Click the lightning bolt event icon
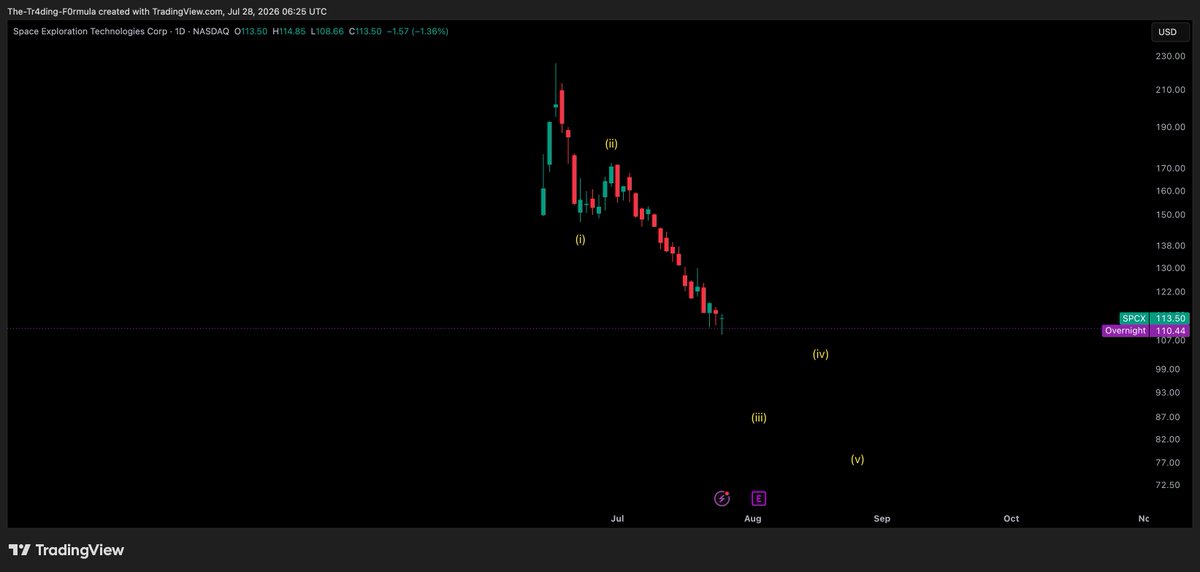Viewport: 1200px width, 572px height. 722,498
